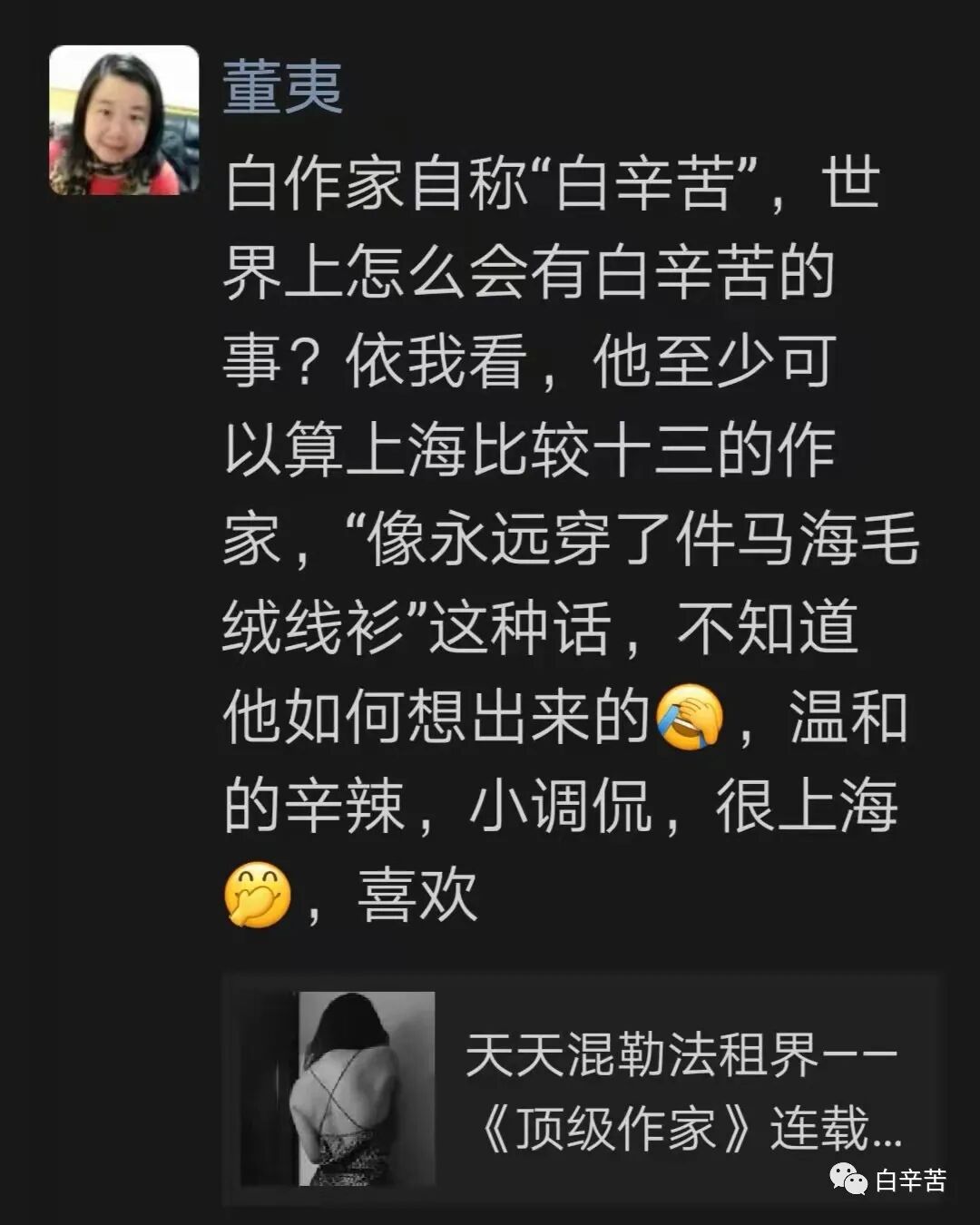This screenshot has width=980, height=1225.
Task: Click the hand-over-mouth smiling emoji
Action: (258, 895)
